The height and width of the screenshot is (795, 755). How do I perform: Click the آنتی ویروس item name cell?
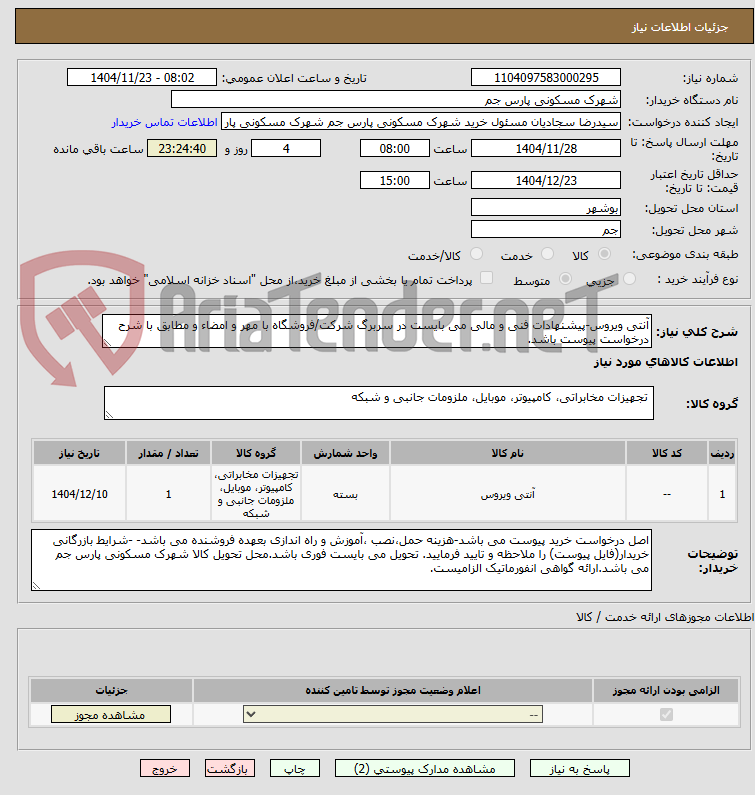coord(508,494)
